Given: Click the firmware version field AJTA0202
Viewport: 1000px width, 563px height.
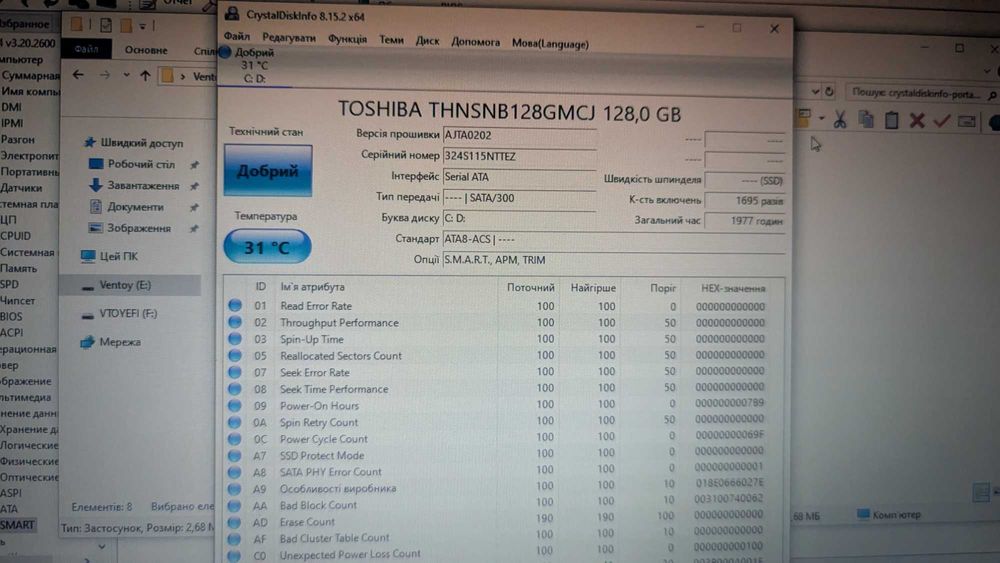Looking at the screenshot, I should point(519,135).
